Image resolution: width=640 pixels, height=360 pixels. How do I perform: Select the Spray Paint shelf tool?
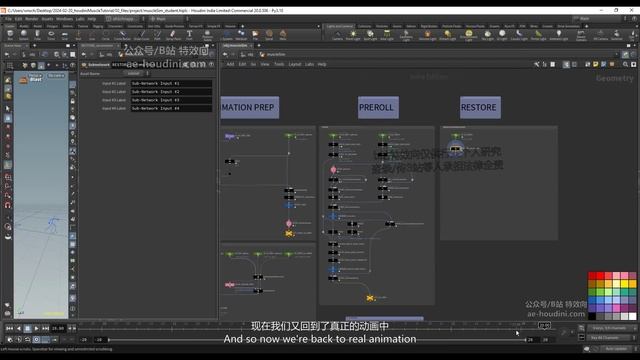(x=173, y=35)
